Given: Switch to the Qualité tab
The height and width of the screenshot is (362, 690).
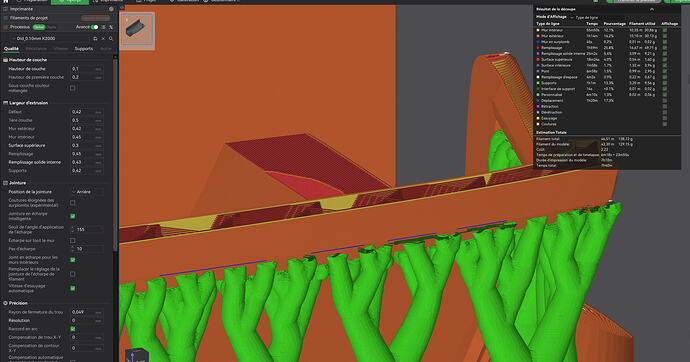Looking at the screenshot, I should pyautogui.click(x=11, y=49).
